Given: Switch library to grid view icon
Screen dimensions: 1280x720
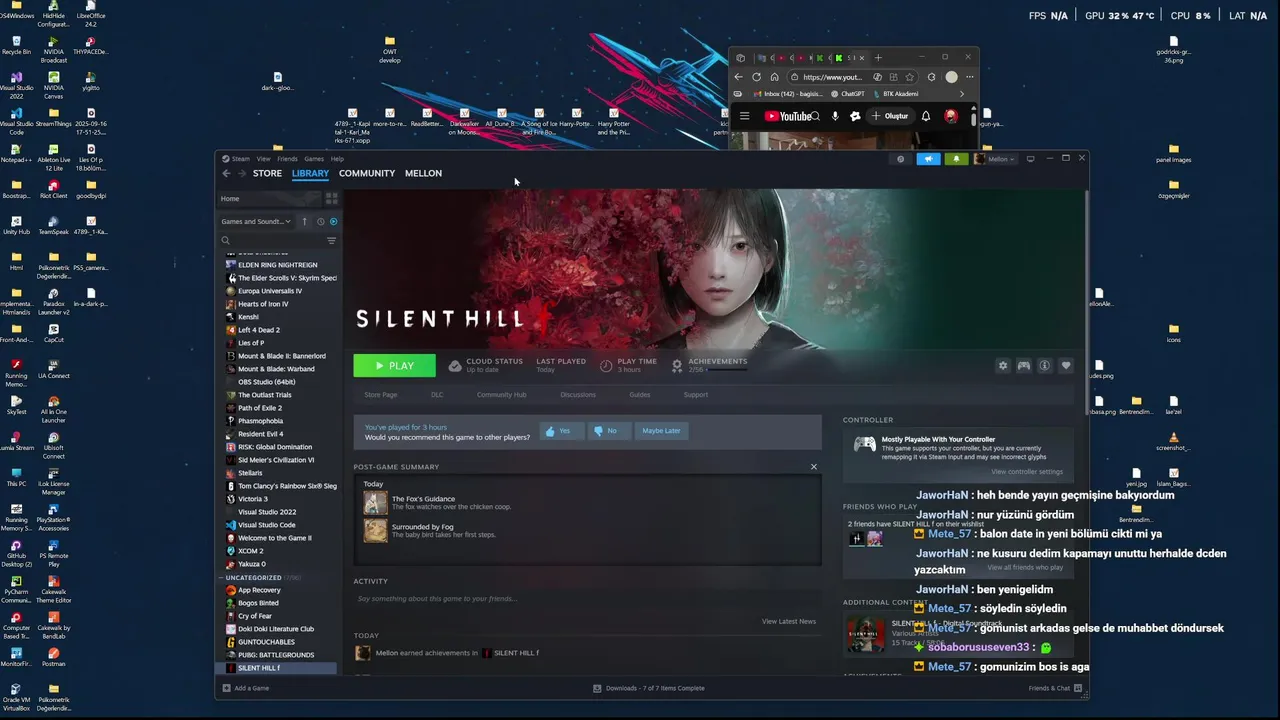Looking at the screenshot, I should [332, 199].
